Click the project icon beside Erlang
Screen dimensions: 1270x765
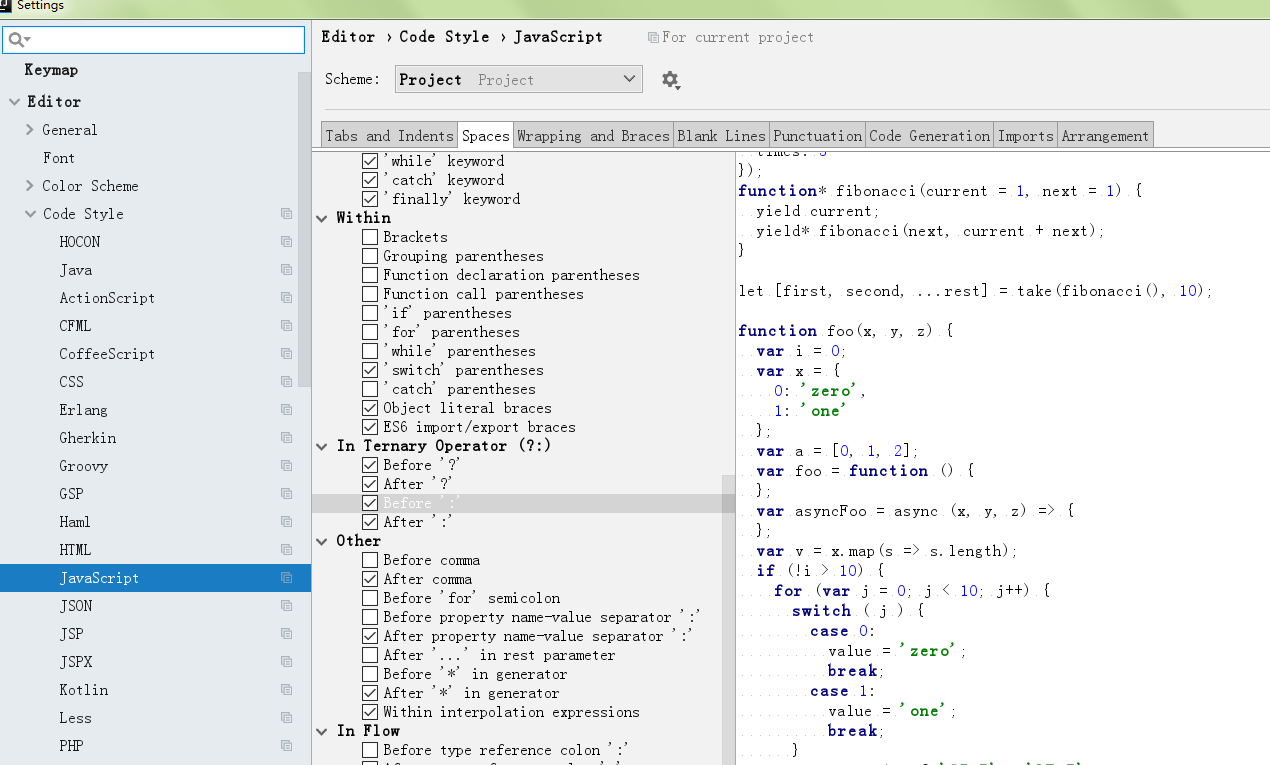[286, 410]
